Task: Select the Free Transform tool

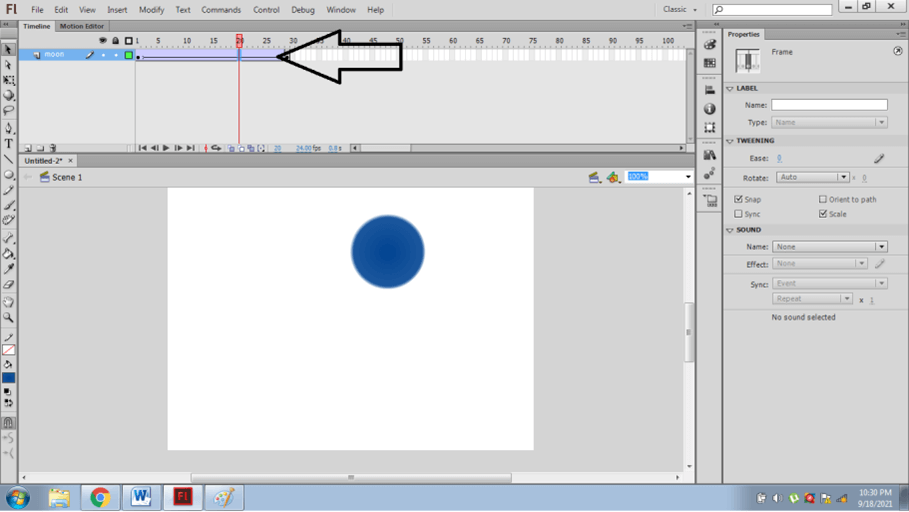Action: pos(8,80)
